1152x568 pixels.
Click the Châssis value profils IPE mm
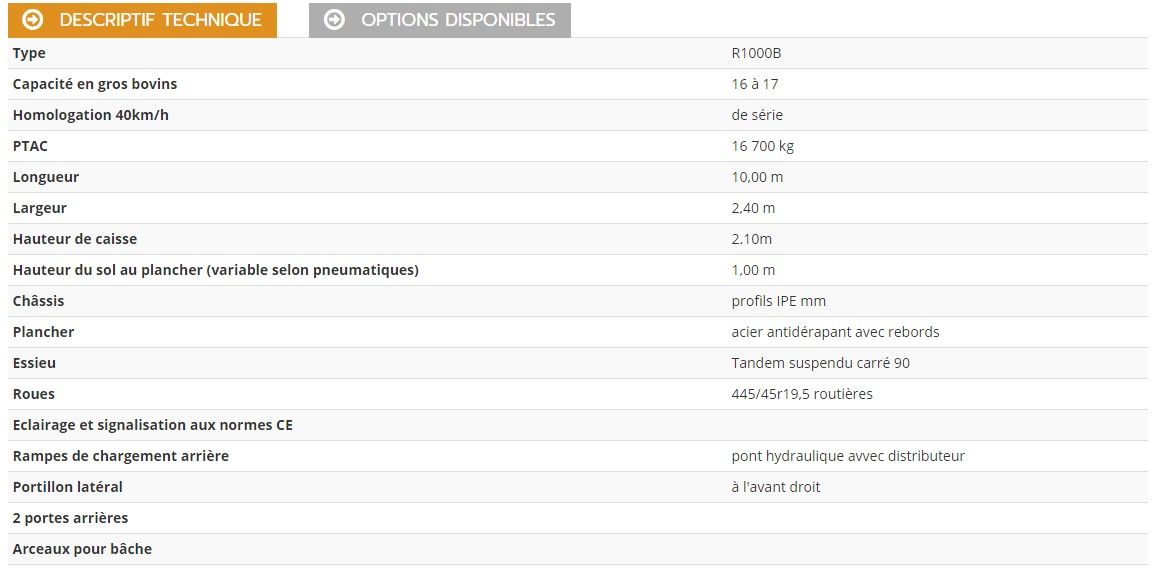(778, 301)
